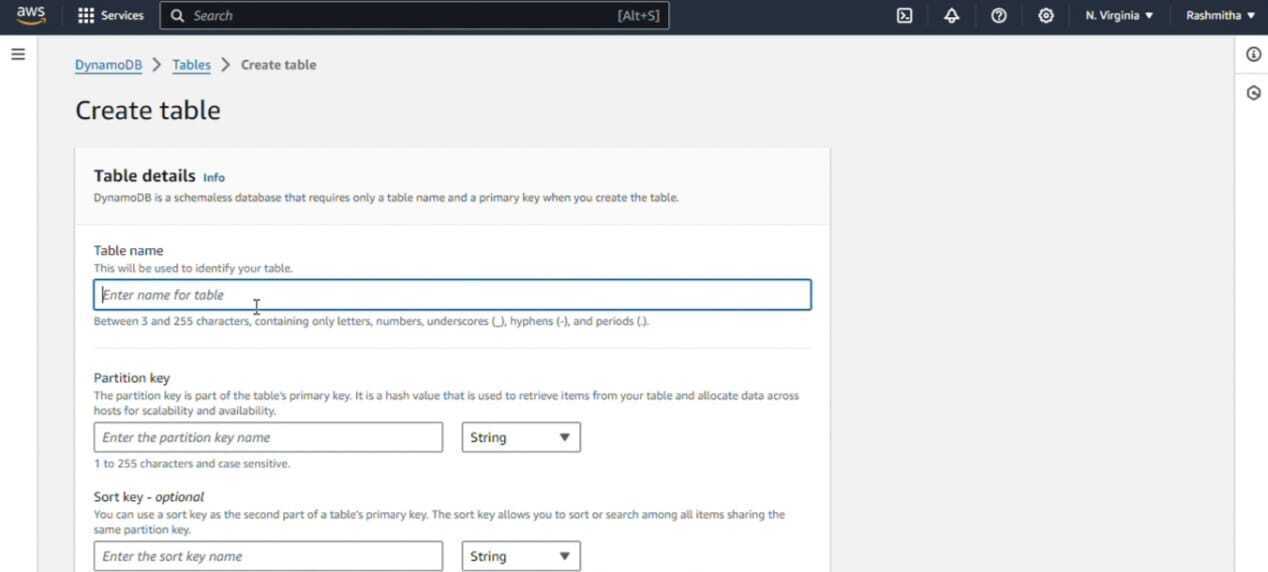Click the Partition key label
Image resolution: width=1268 pixels, height=572 pixels.
132,378
